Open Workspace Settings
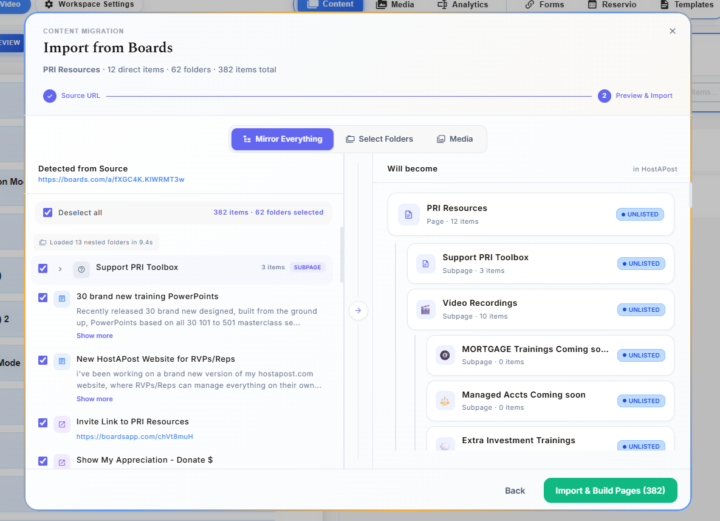Image resolution: width=720 pixels, height=521 pixels. (x=90, y=5)
